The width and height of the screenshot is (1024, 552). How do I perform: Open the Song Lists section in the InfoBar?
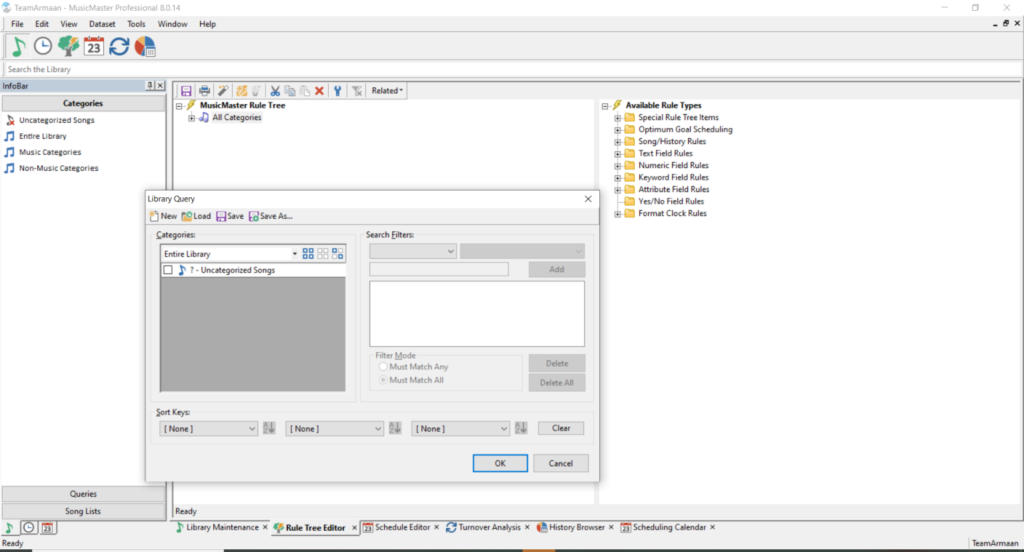(x=83, y=511)
